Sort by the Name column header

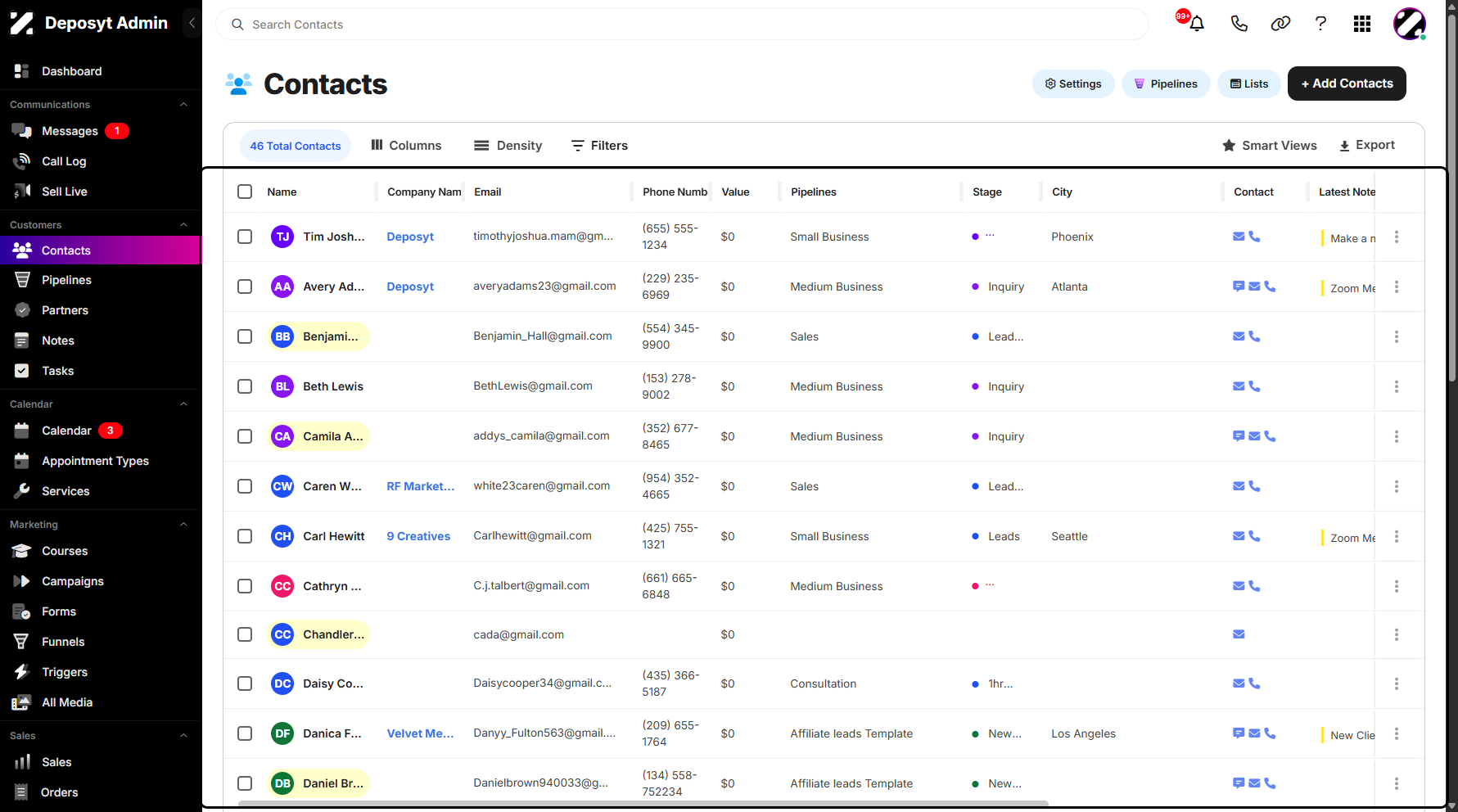(282, 192)
